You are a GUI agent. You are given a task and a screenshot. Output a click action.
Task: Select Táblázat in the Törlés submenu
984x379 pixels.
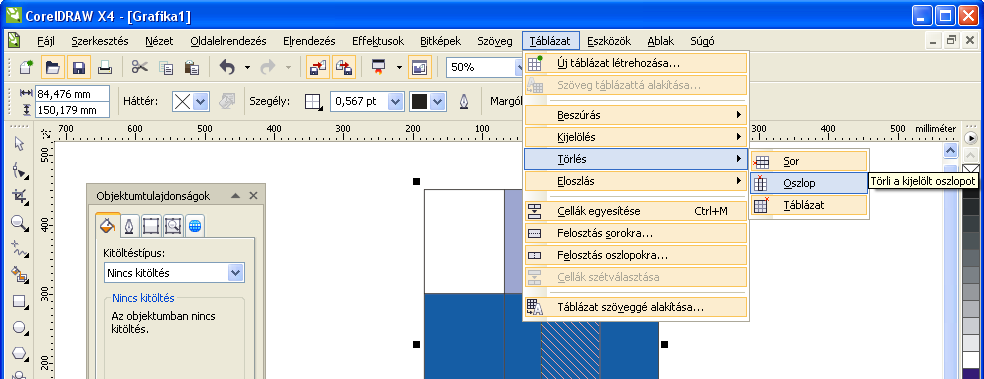(809, 205)
